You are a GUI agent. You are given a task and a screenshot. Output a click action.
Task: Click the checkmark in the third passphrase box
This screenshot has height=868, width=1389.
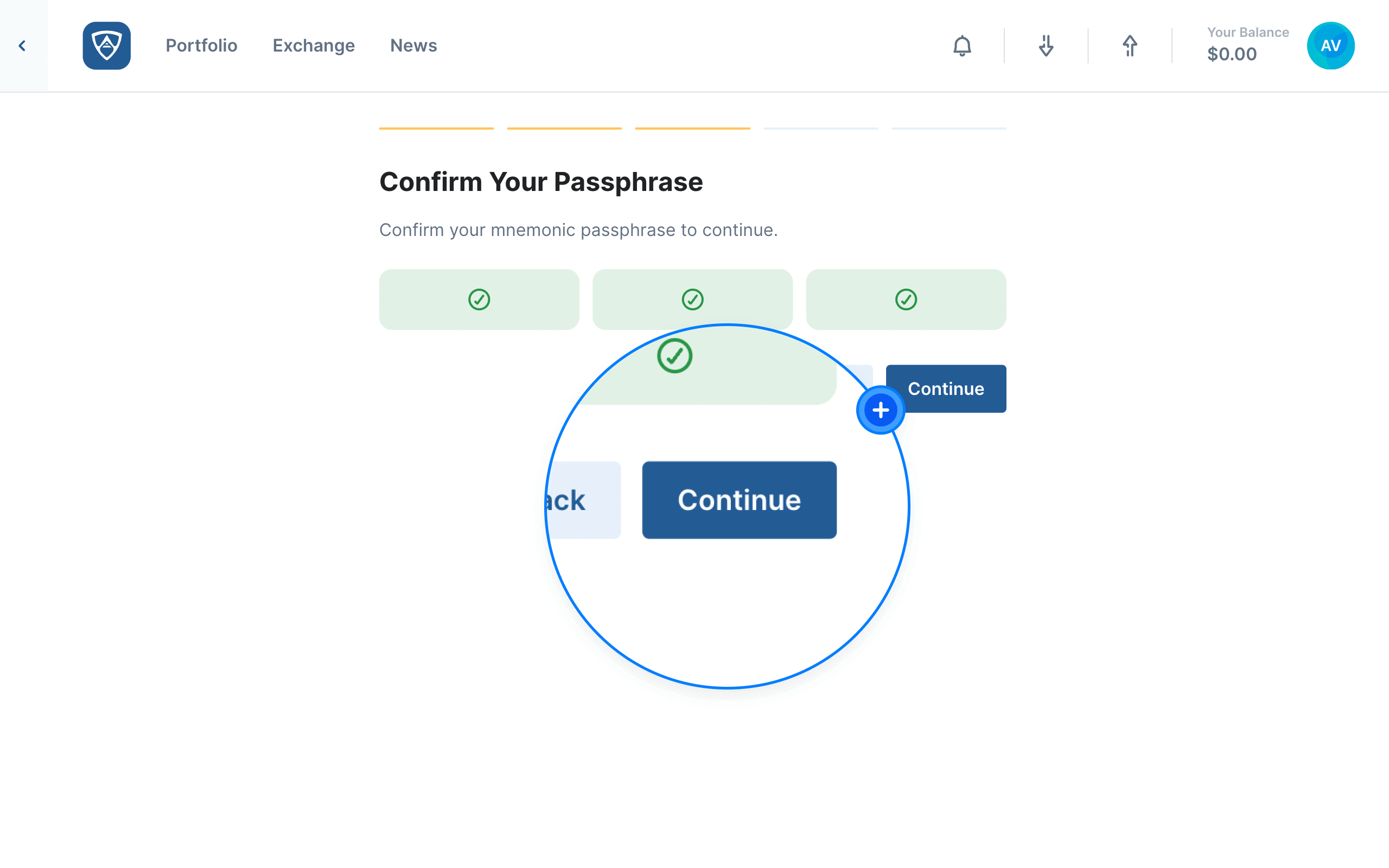906,299
